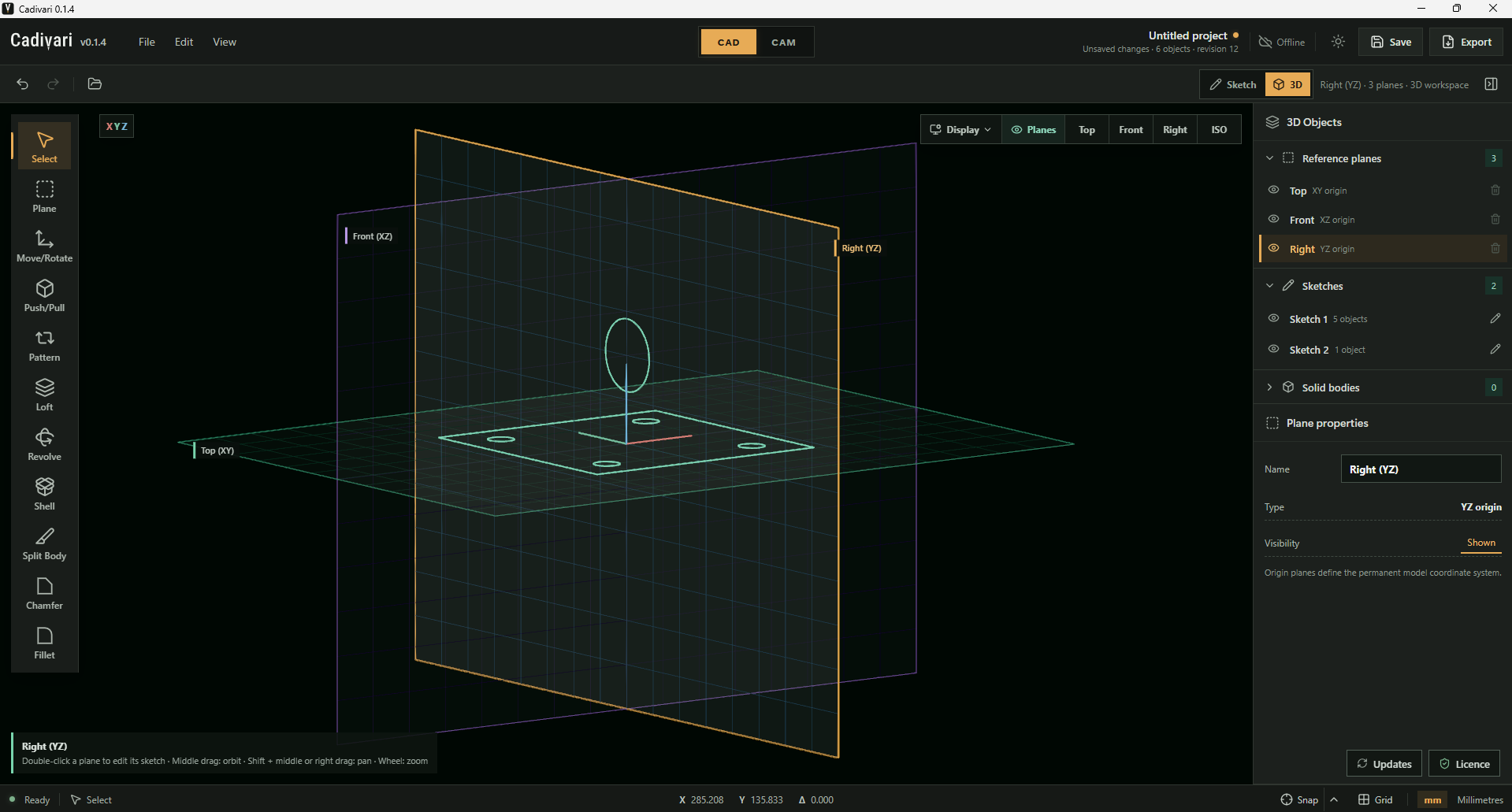1512x812 pixels.
Task: Toggle Grid in the status bar
Action: tap(1376, 799)
